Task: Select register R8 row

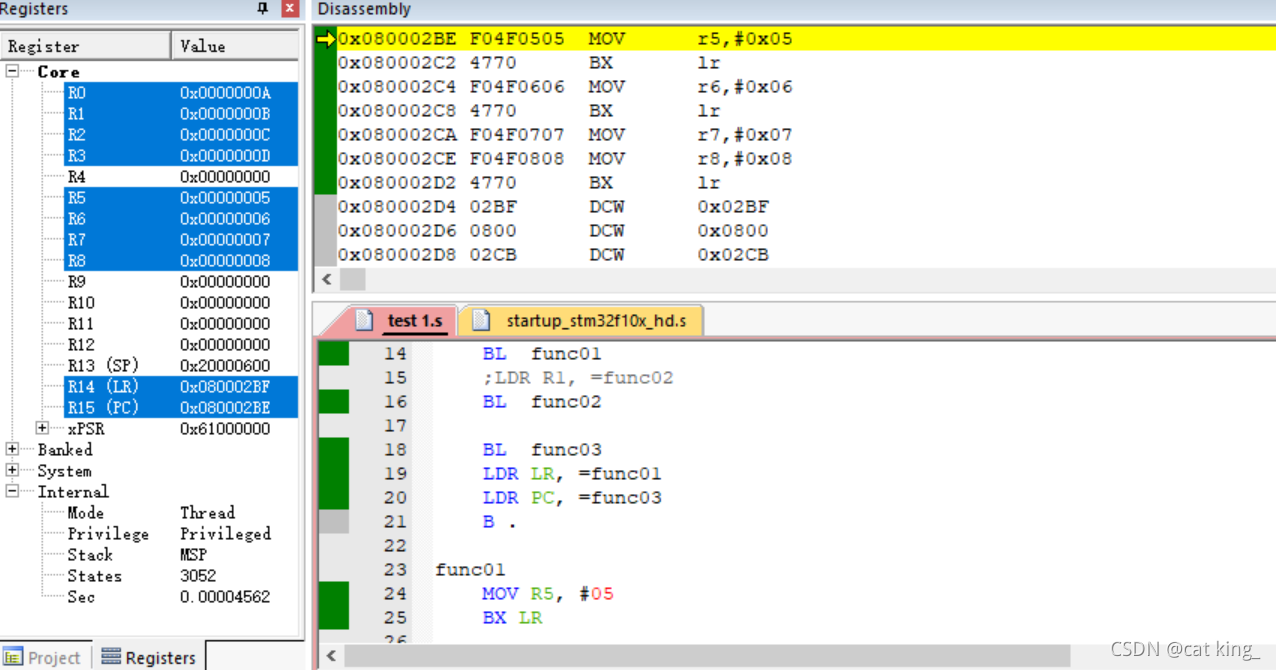Action: pos(181,261)
